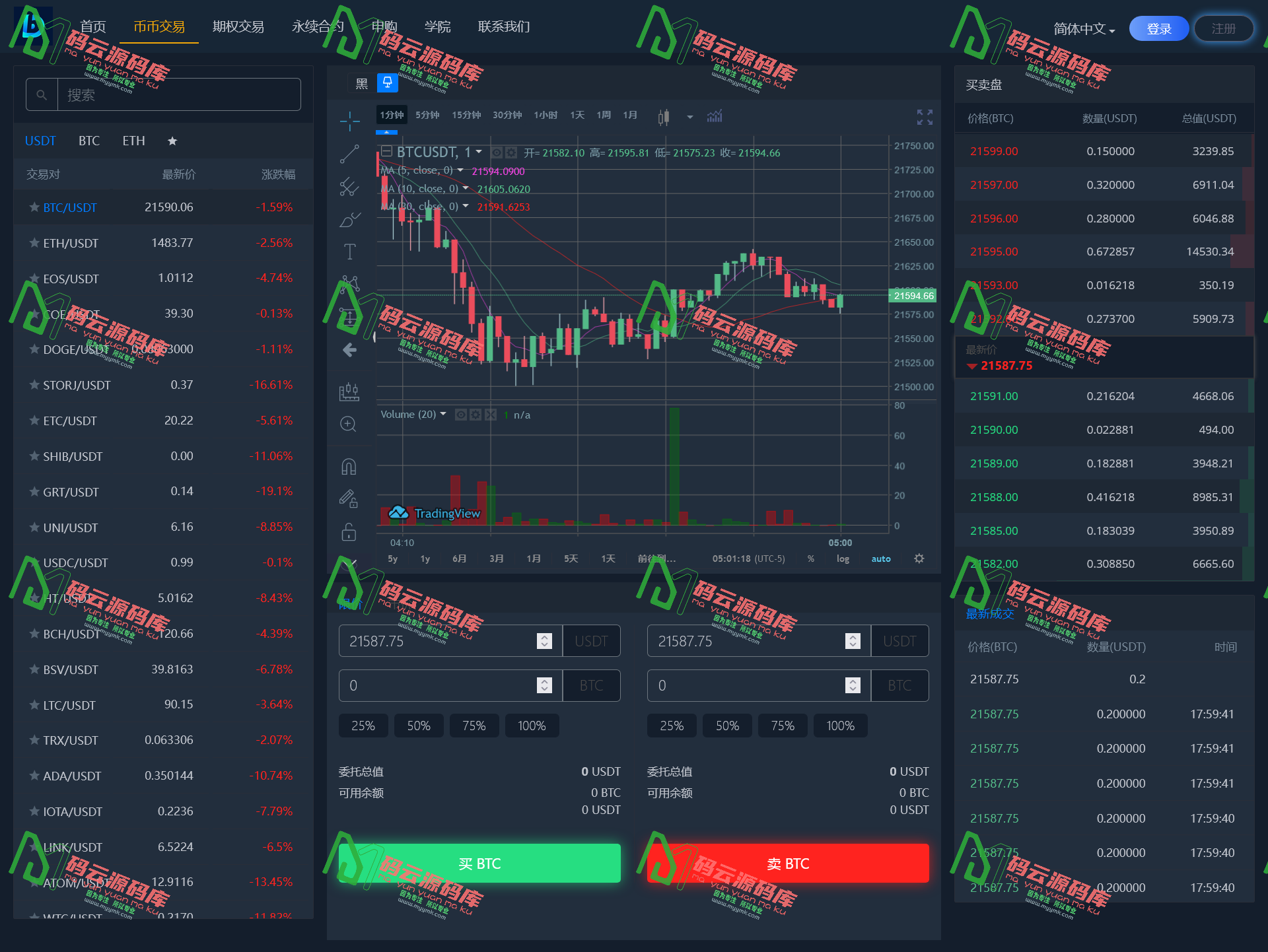Click the green 买 BTC button

(x=479, y=864)
